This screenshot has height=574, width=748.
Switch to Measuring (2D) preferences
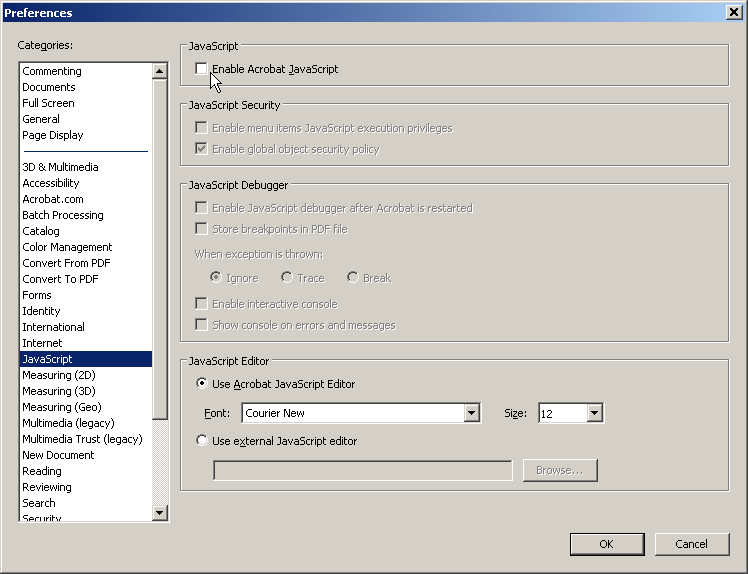(x=60, y=375)
